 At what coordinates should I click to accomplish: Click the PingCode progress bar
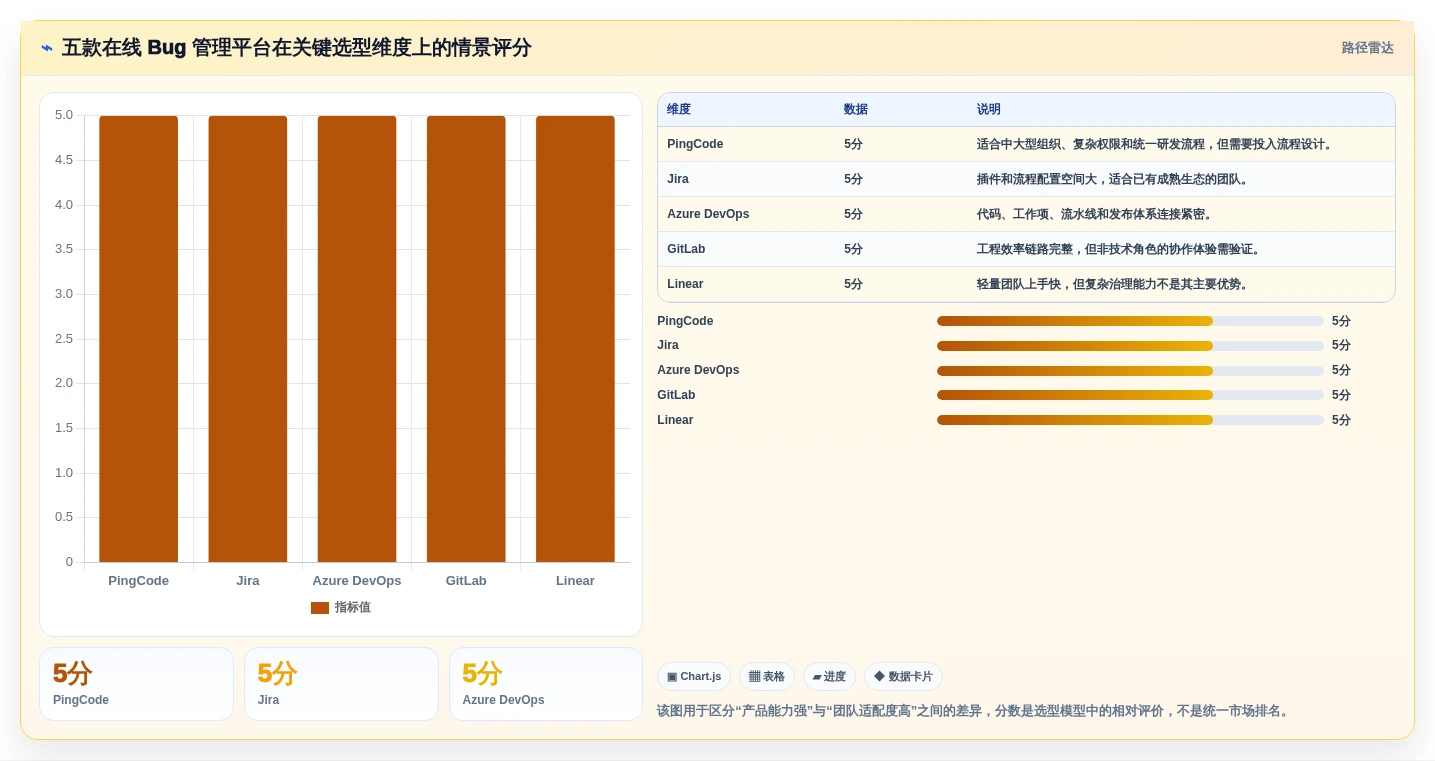pyautogui.click(x=1130, y=321)
